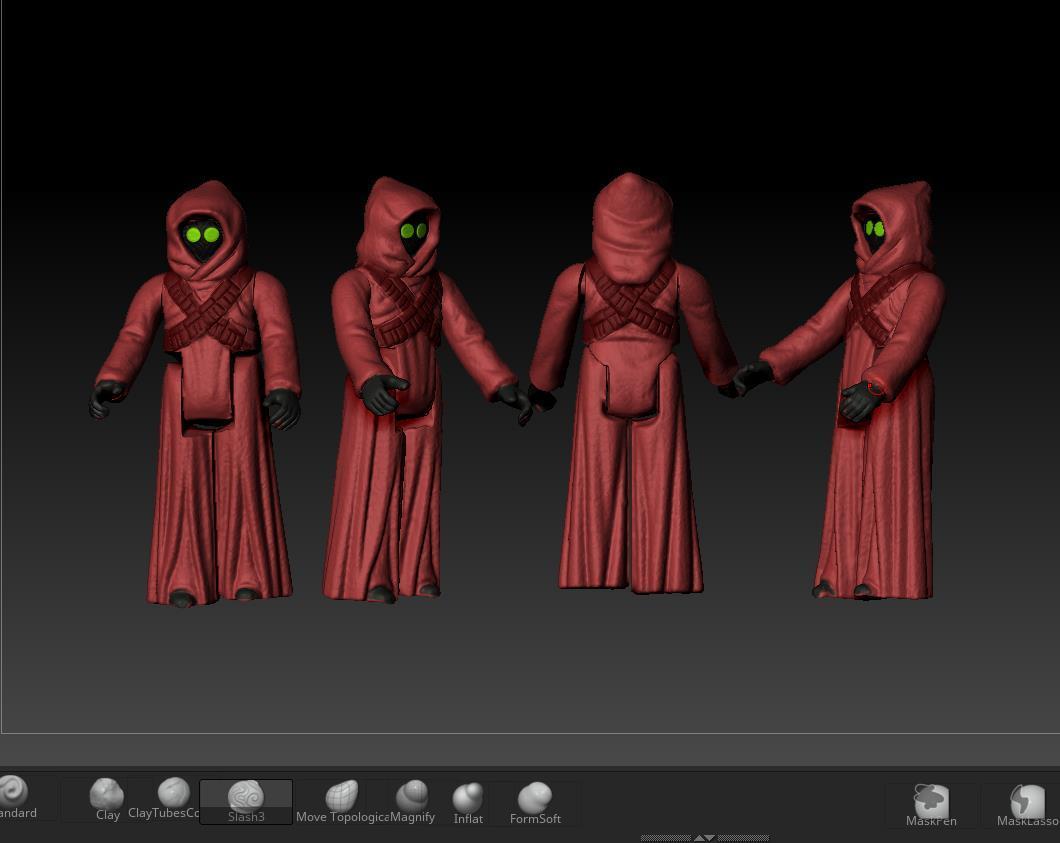Image resolution: width=1060 pixels, height=843 pixels.
Task: Select the Clay brush
Action: click(107, 800)
